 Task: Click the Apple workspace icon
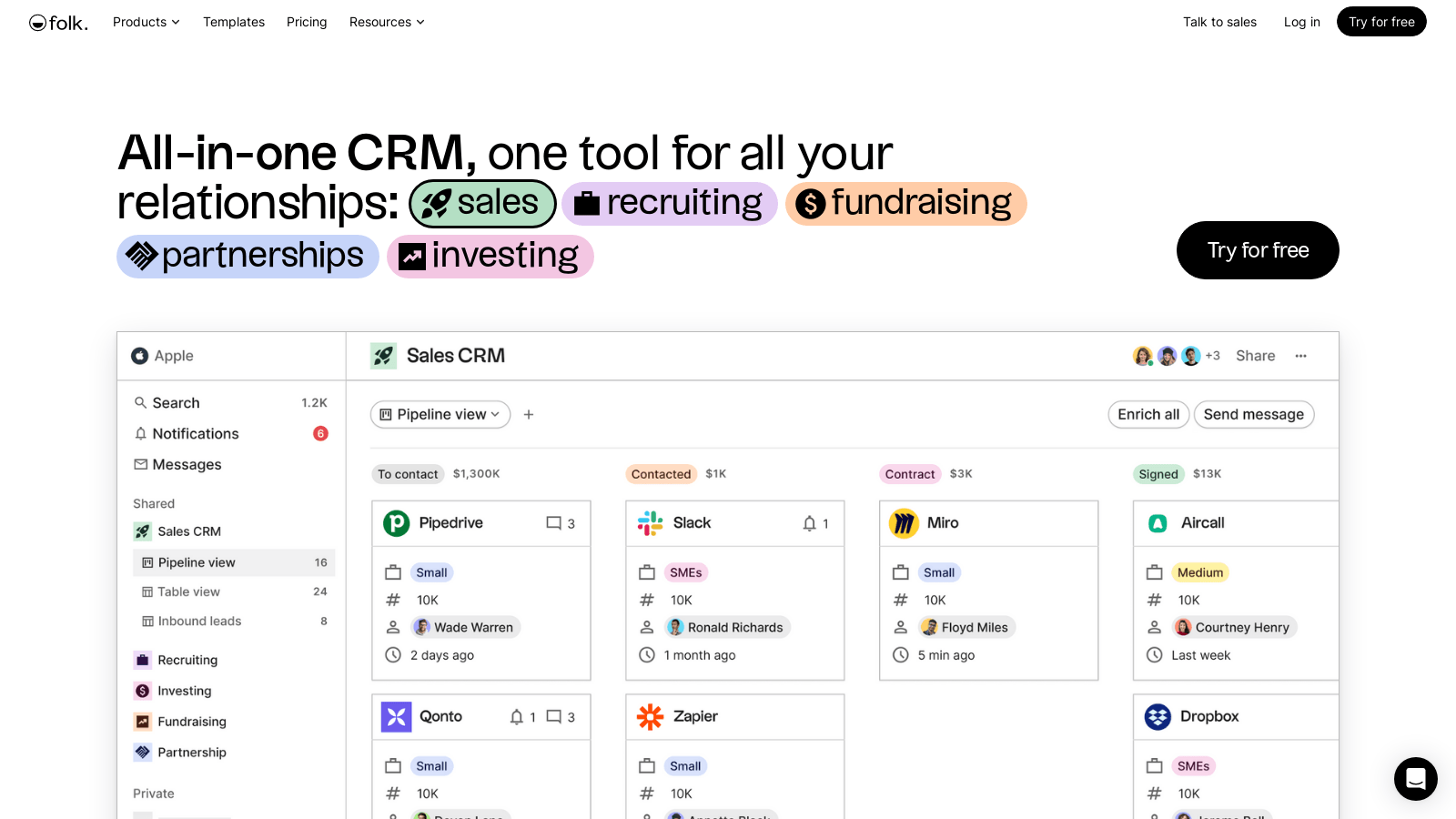pos(139,356)
